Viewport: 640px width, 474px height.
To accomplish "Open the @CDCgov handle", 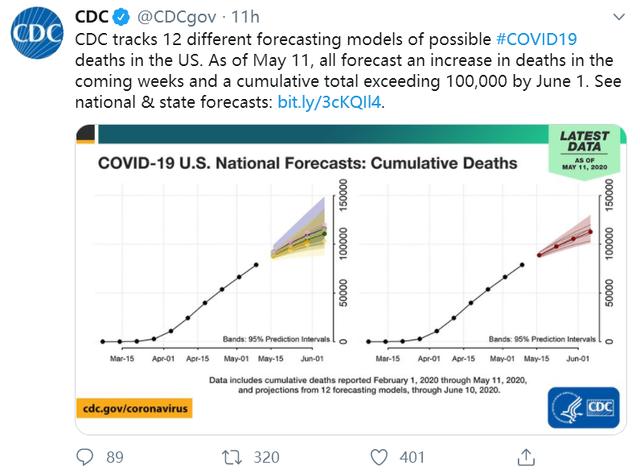I will pyautogui.click(x=174, y=18).
